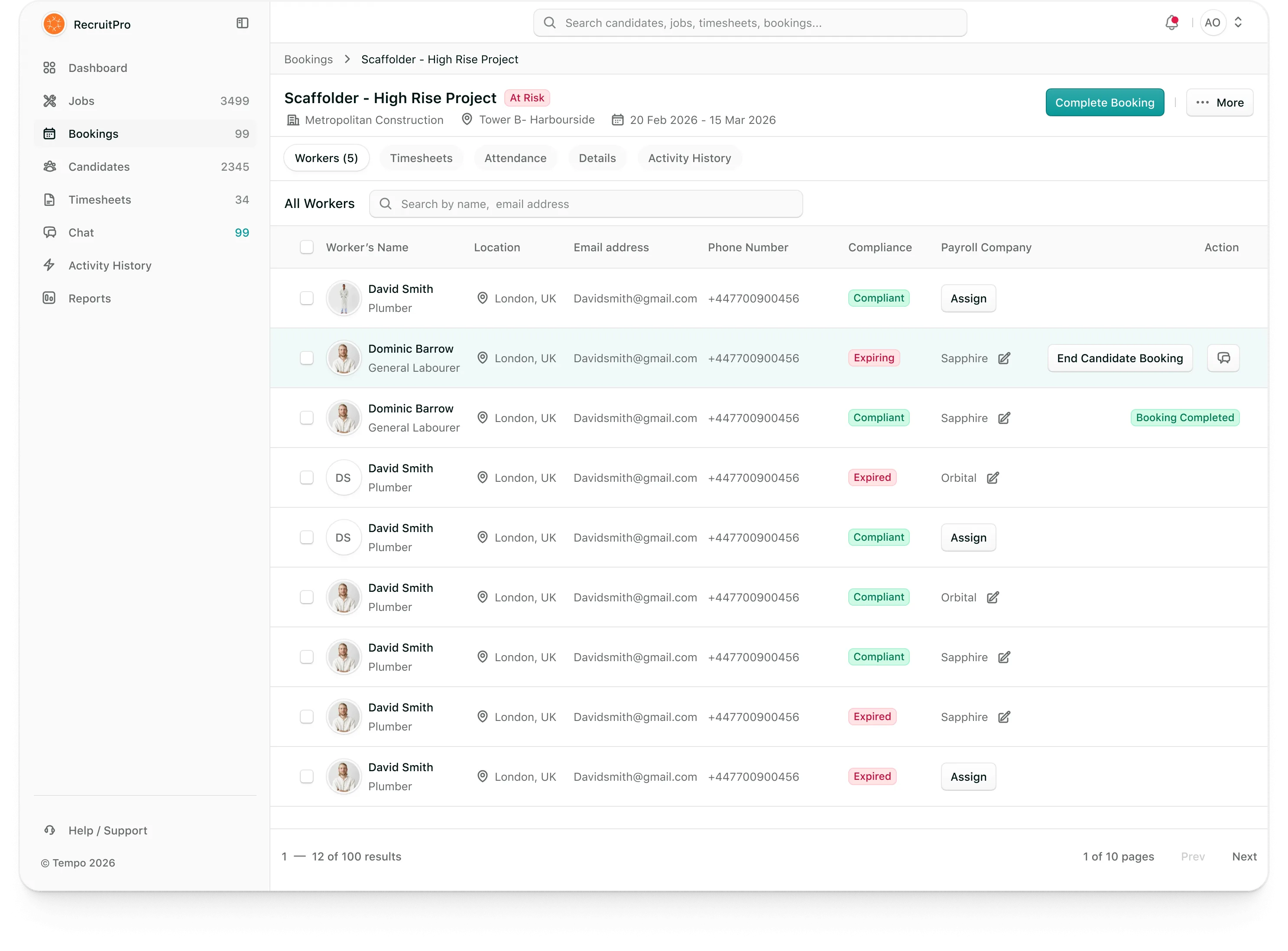The image size is (1288, 951).
Task: Click the RecruitPro logo icon
Action: pyautogui.click(x=54, y=23)
